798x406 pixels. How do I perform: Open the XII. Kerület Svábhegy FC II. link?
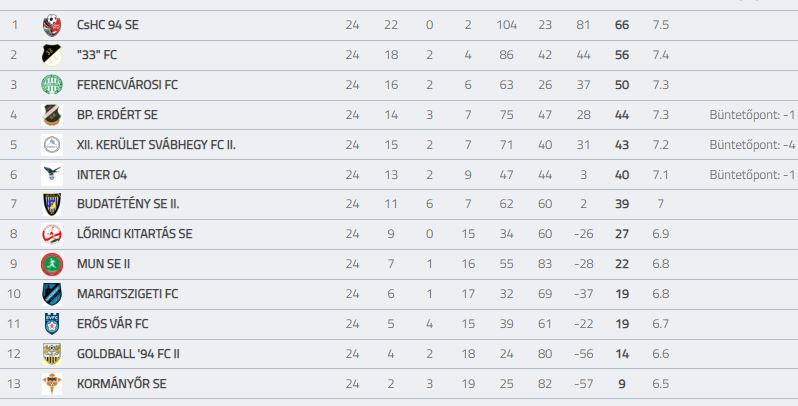[x=156, y=145]
